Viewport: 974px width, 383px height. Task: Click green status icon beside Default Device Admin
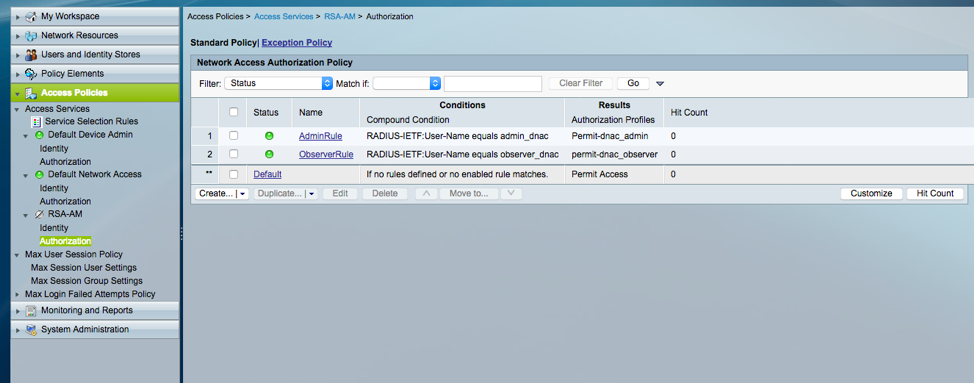point(39,135)
